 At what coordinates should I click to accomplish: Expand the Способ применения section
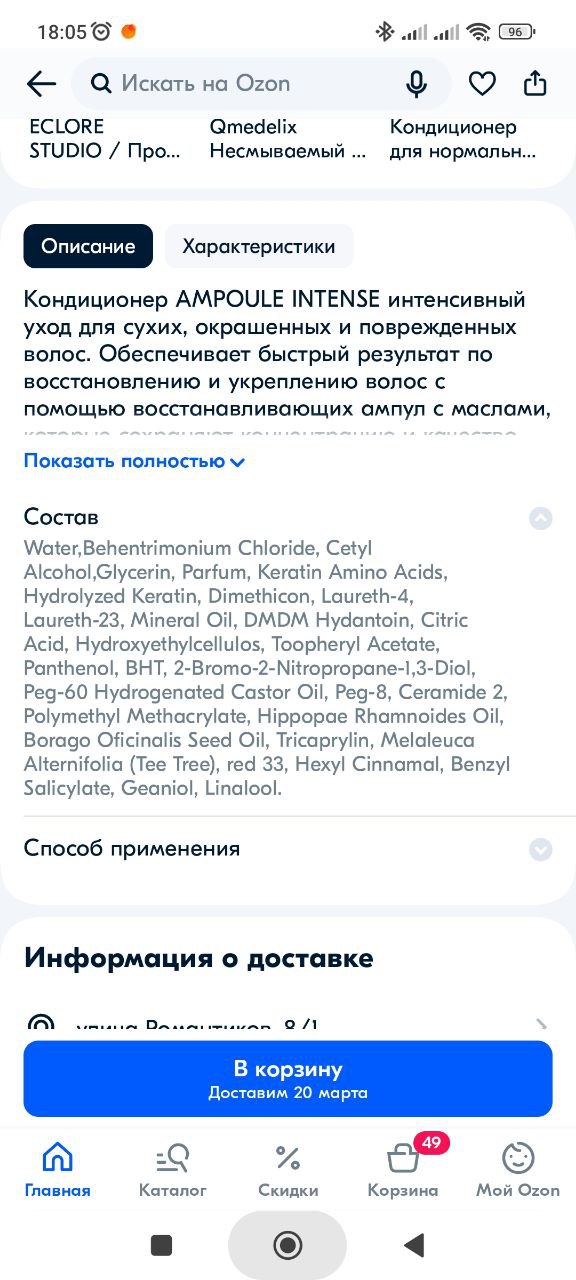click(288, 849)
